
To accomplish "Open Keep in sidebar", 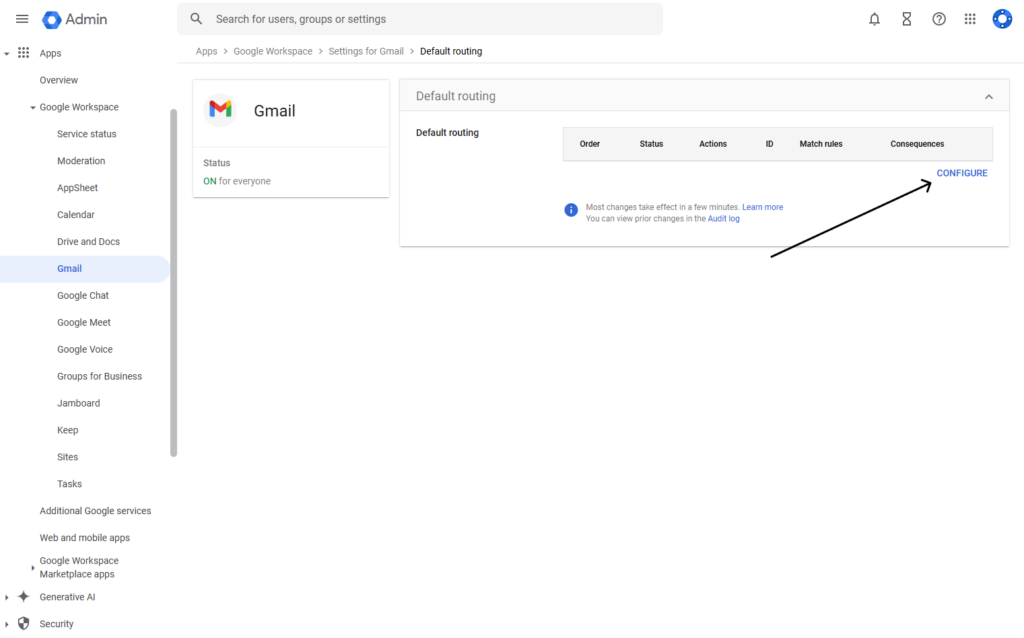I will (x=67, y=430).
